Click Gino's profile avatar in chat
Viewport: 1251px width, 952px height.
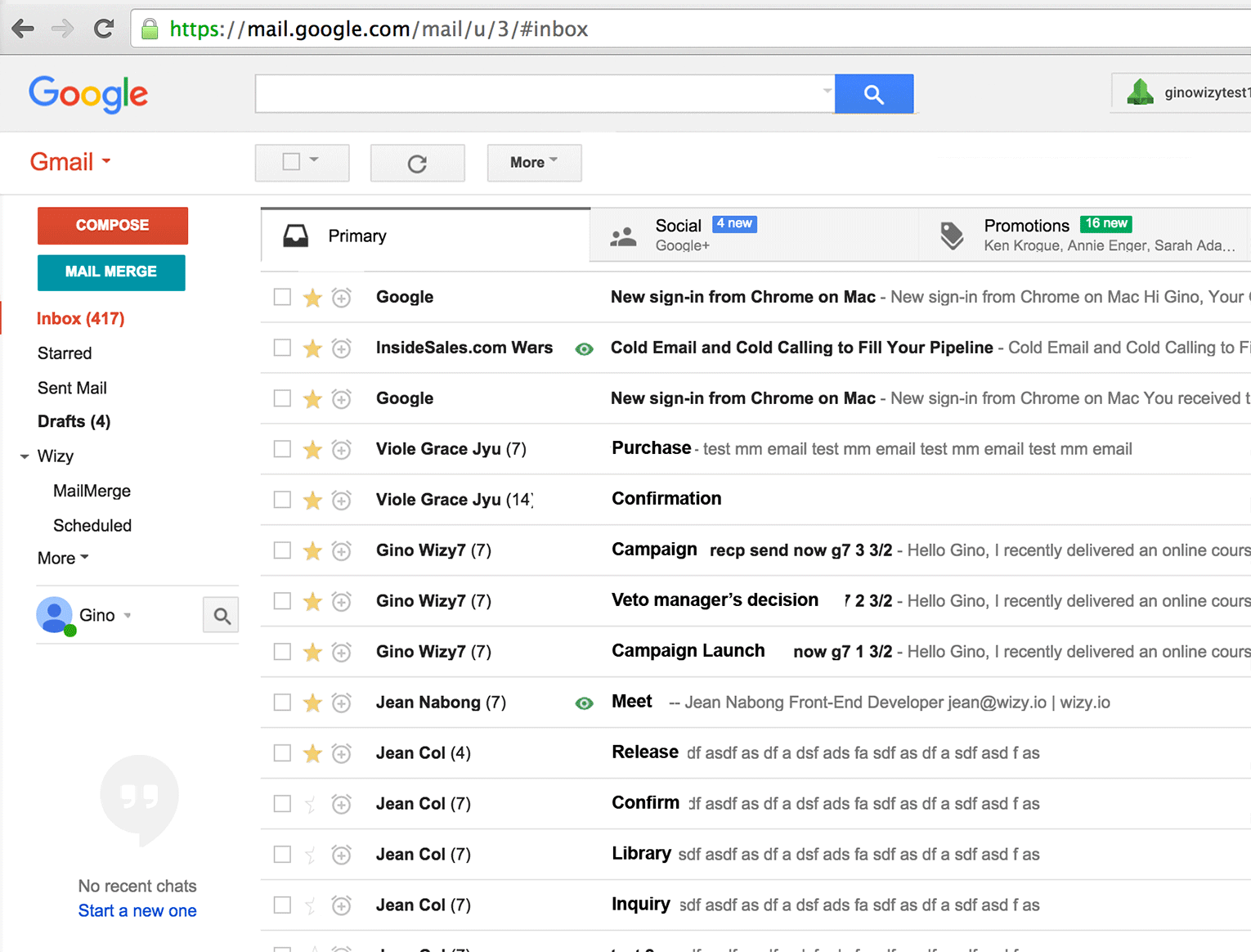tap(55, 615)
